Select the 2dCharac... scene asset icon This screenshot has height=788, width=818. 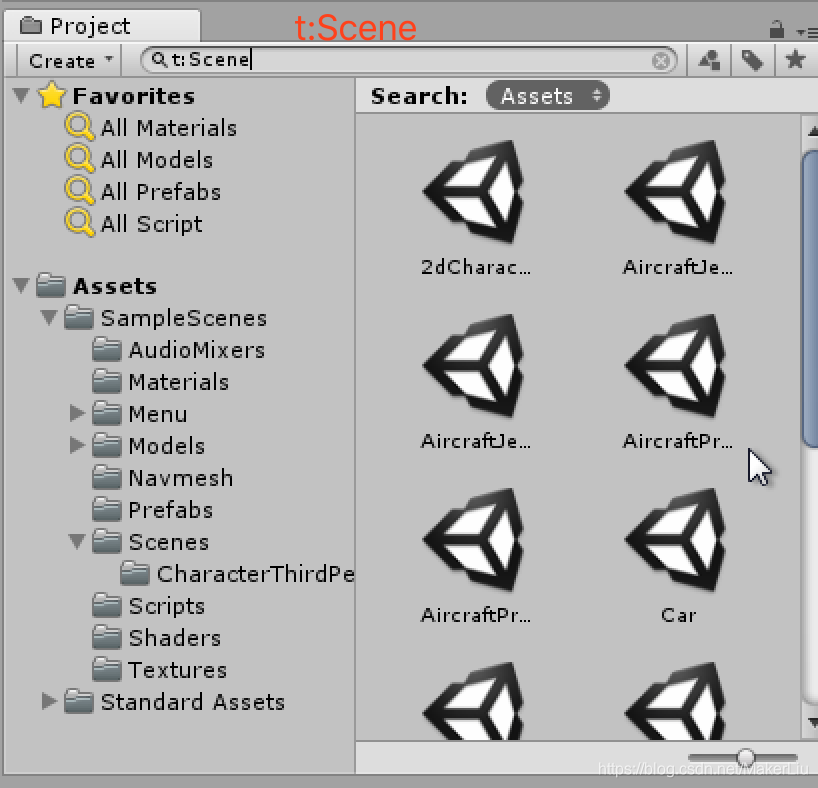coord(475,192)
